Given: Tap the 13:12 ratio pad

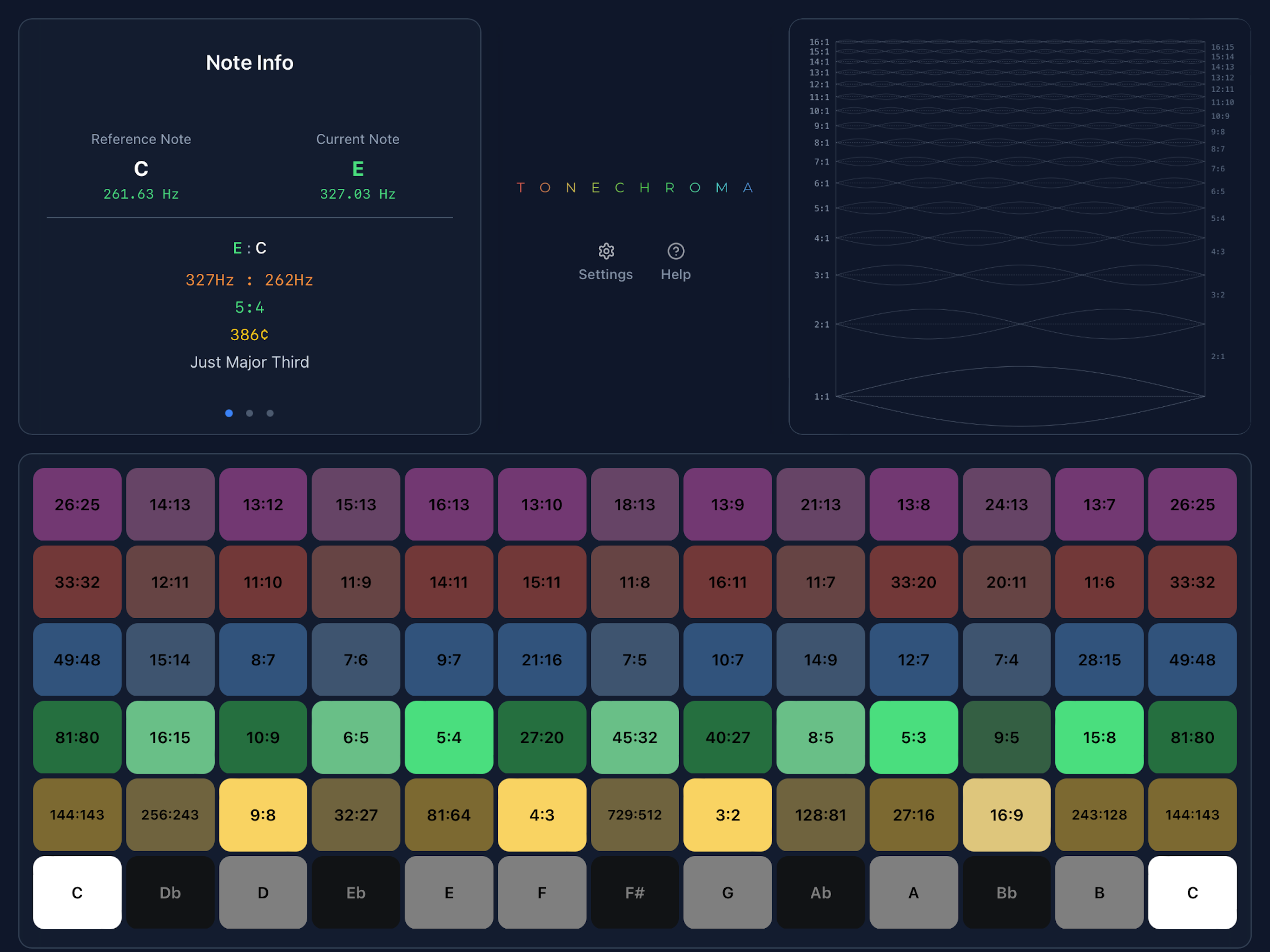Looking at the screenshot, I should (x=263, y=504).
